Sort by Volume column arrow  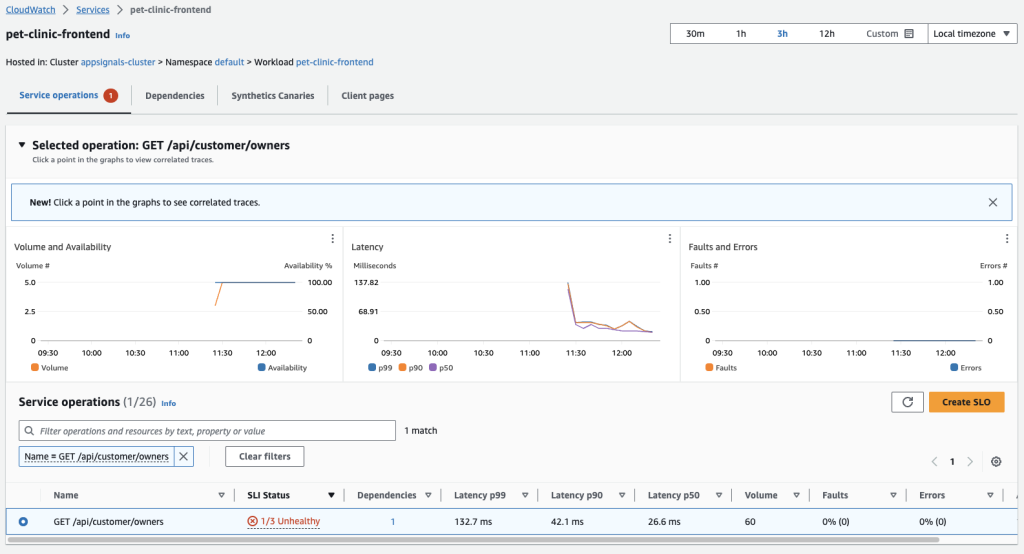coord(796,495)
